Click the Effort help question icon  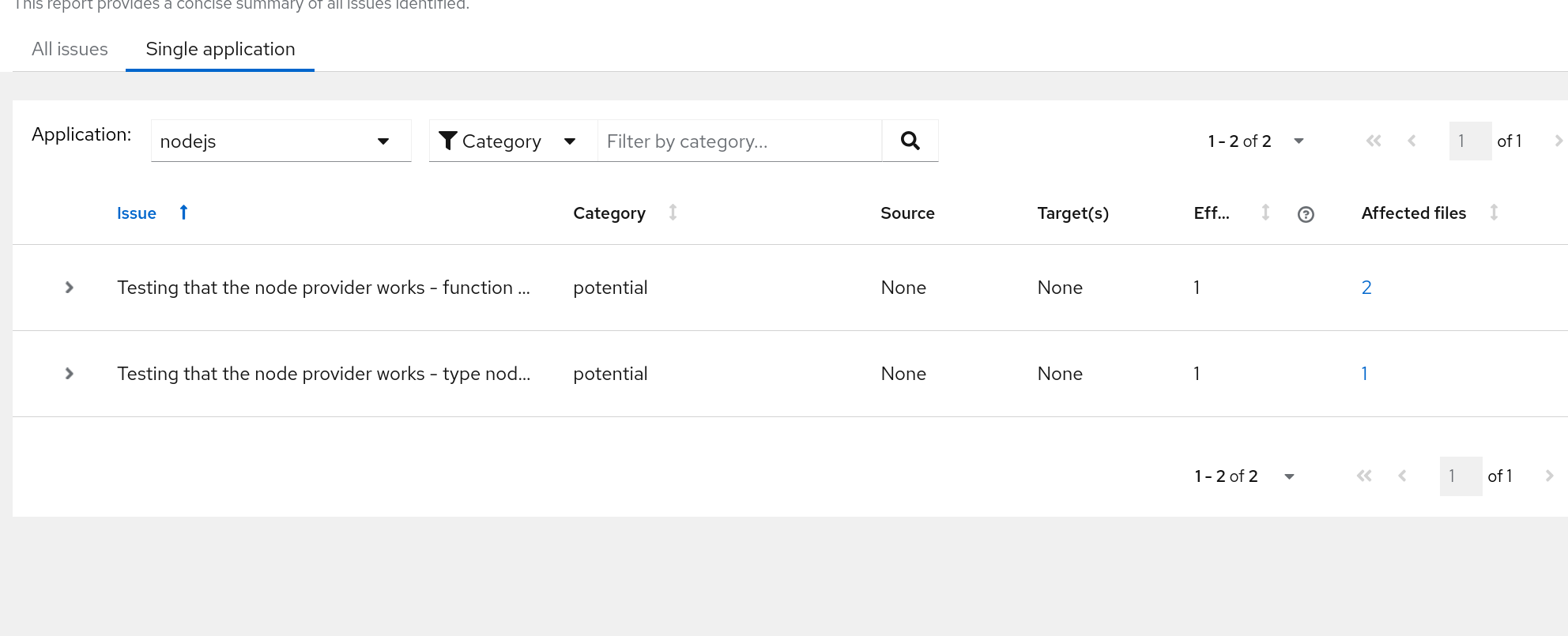pyautogui.click(x=1306, y=214)
